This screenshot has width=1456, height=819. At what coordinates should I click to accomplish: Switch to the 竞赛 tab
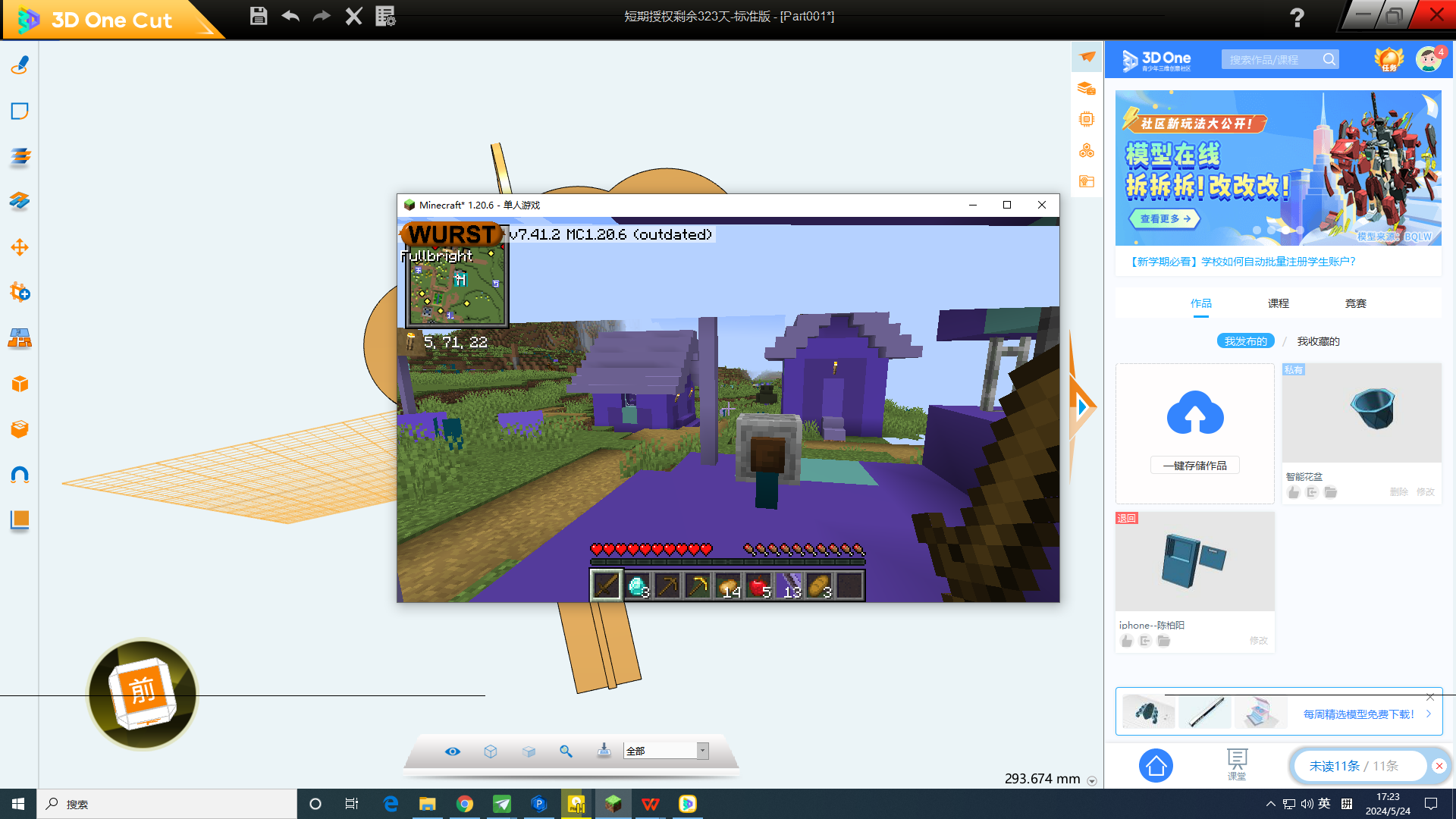tap(1355, 303)
